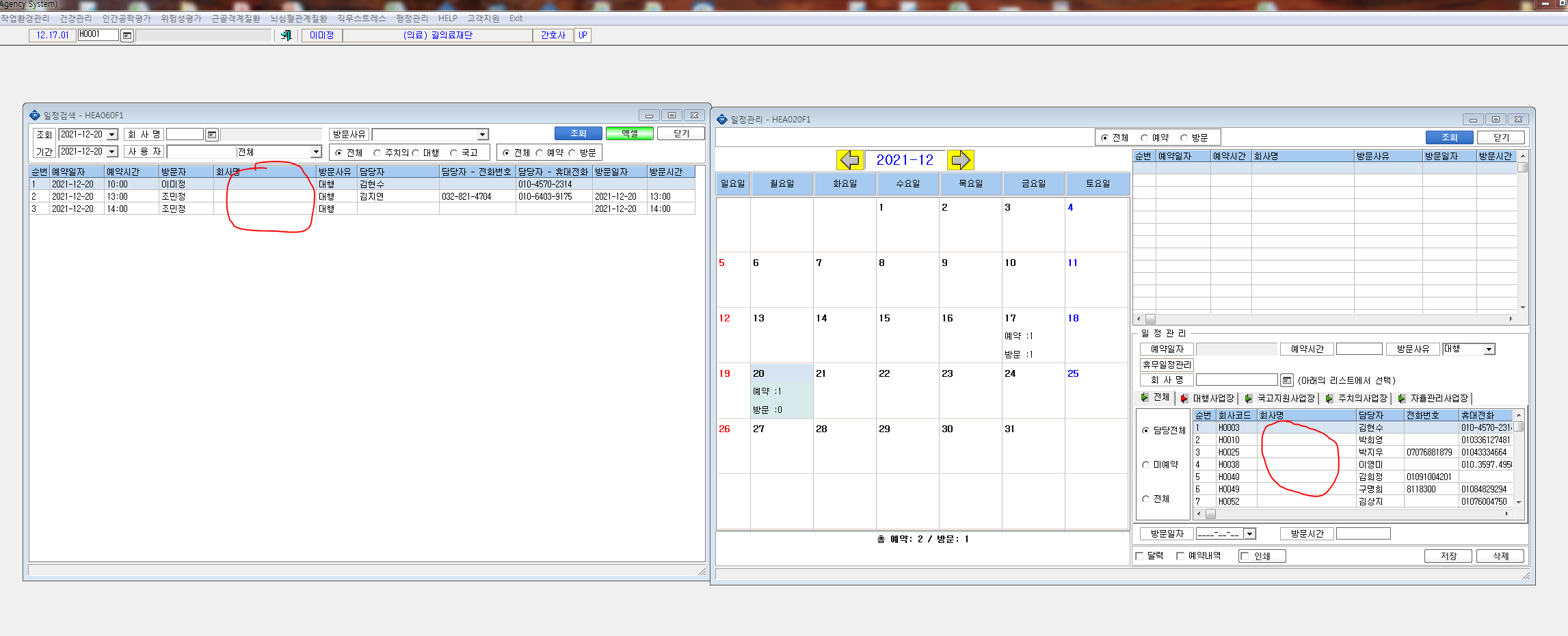Click the exit door icon in toolbar
This screenshot has height=636, width=1568.
(286, 36)
